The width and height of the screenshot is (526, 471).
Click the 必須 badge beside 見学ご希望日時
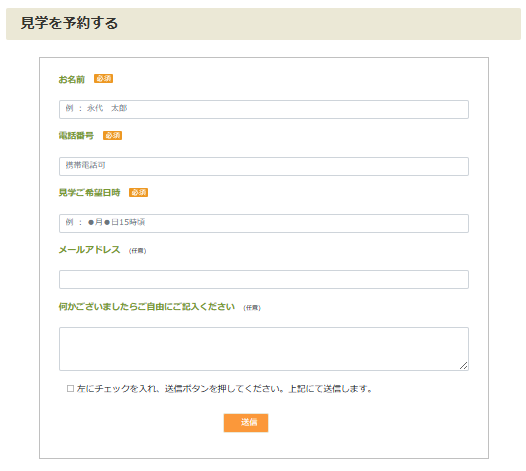click(139, 193)
